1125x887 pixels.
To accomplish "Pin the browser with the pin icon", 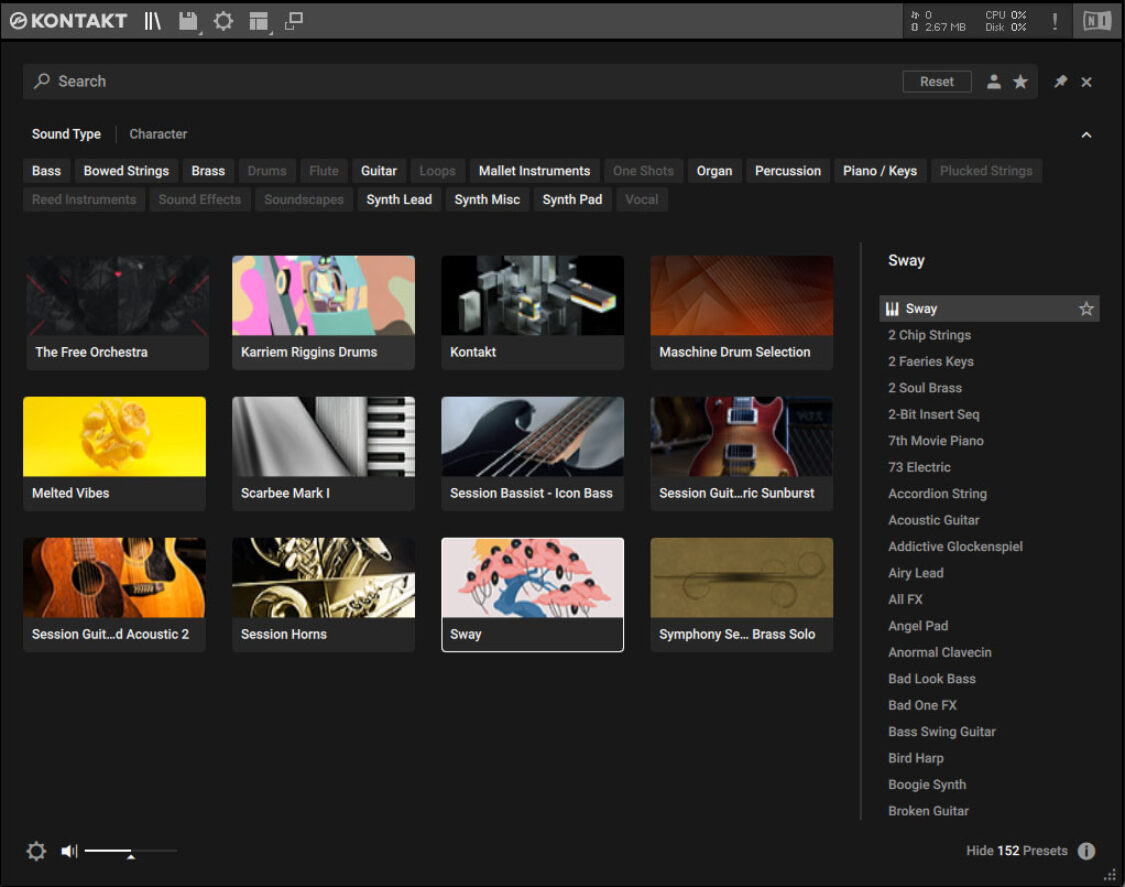I will (1060, 82).
